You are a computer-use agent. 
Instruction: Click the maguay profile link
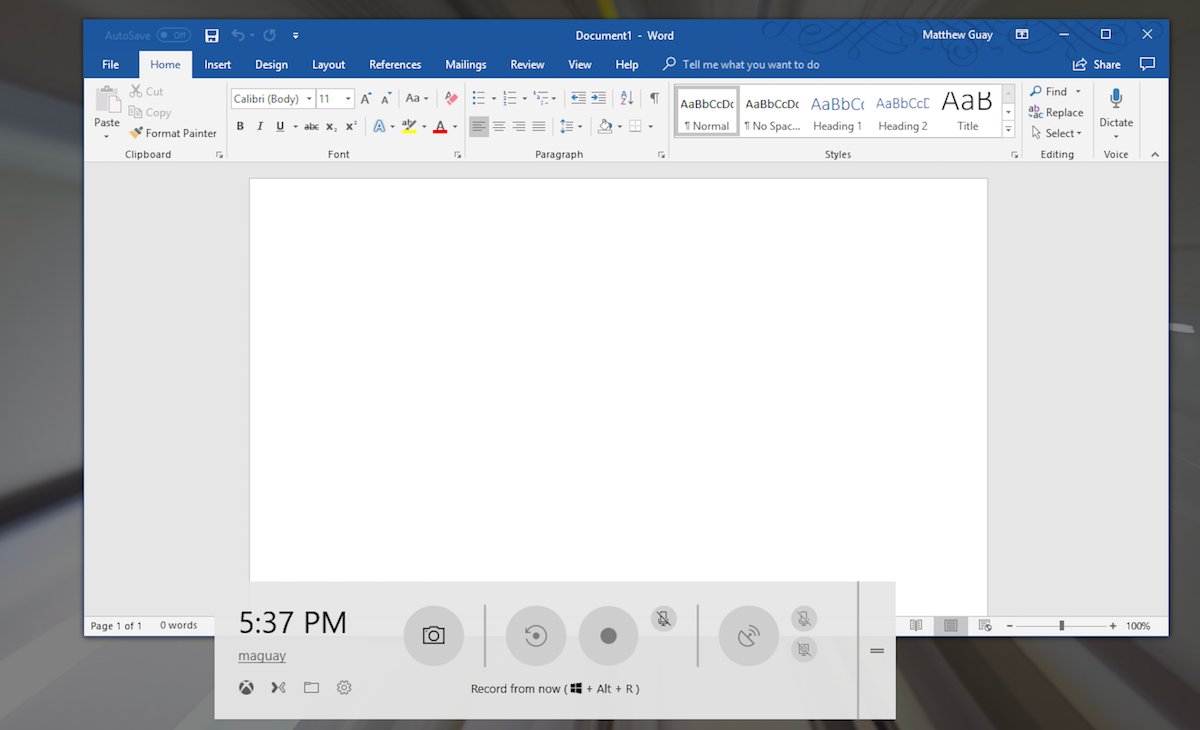pos(262,656)
